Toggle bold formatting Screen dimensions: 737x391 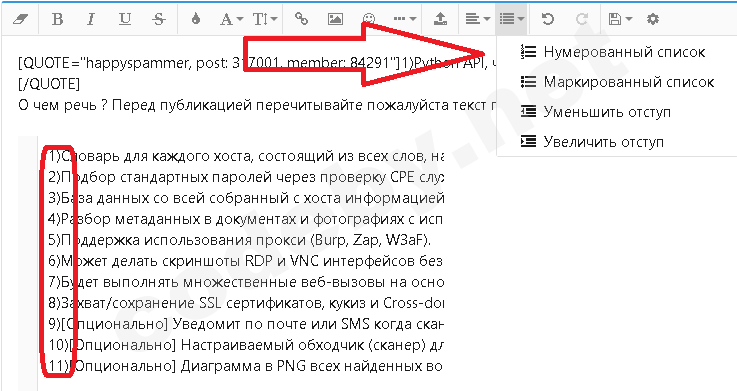(x=57, y=19)
